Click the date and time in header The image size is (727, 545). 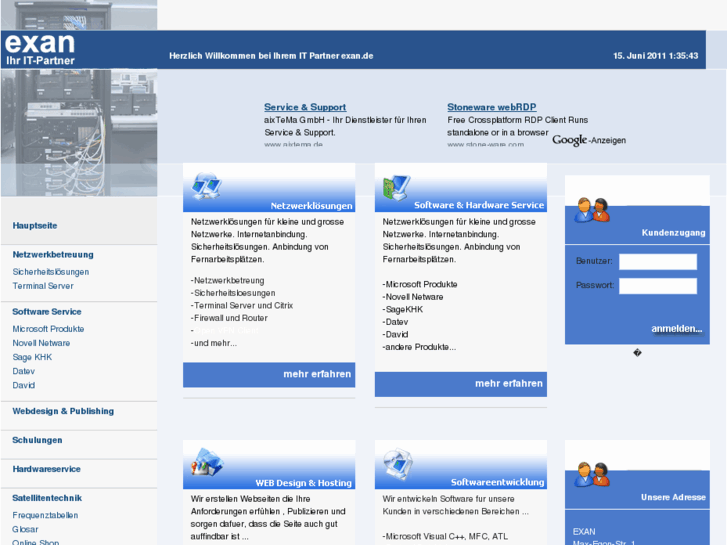point(656,56)
